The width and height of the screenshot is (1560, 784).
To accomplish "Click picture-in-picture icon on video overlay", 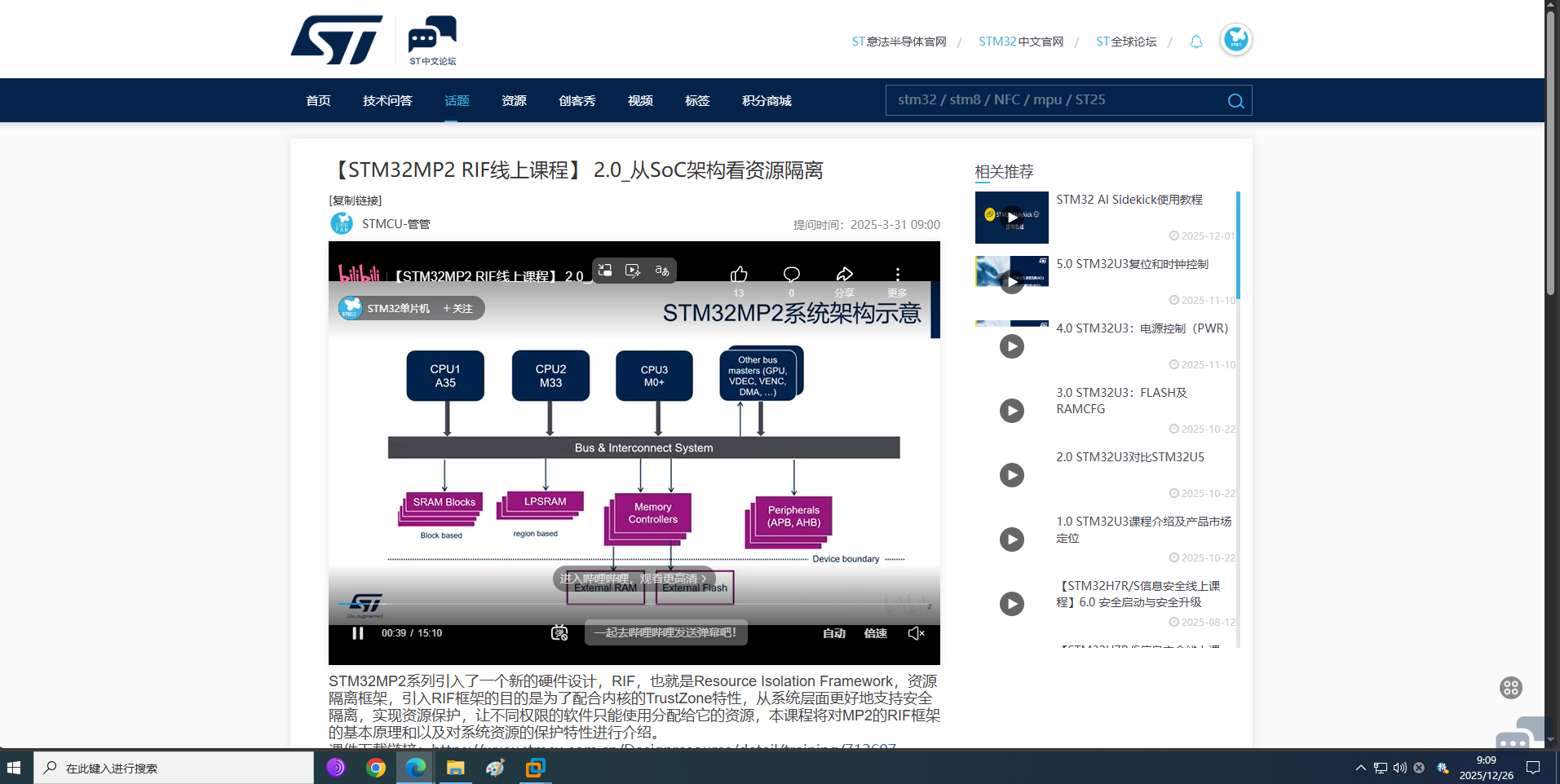I will coord(605,271).
